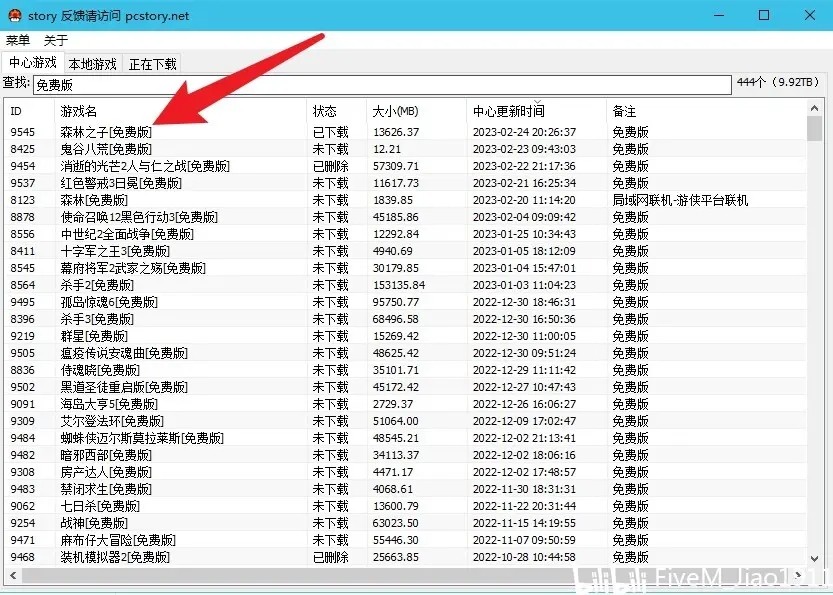
Task: Close the story window
Action: coord(810,15)
